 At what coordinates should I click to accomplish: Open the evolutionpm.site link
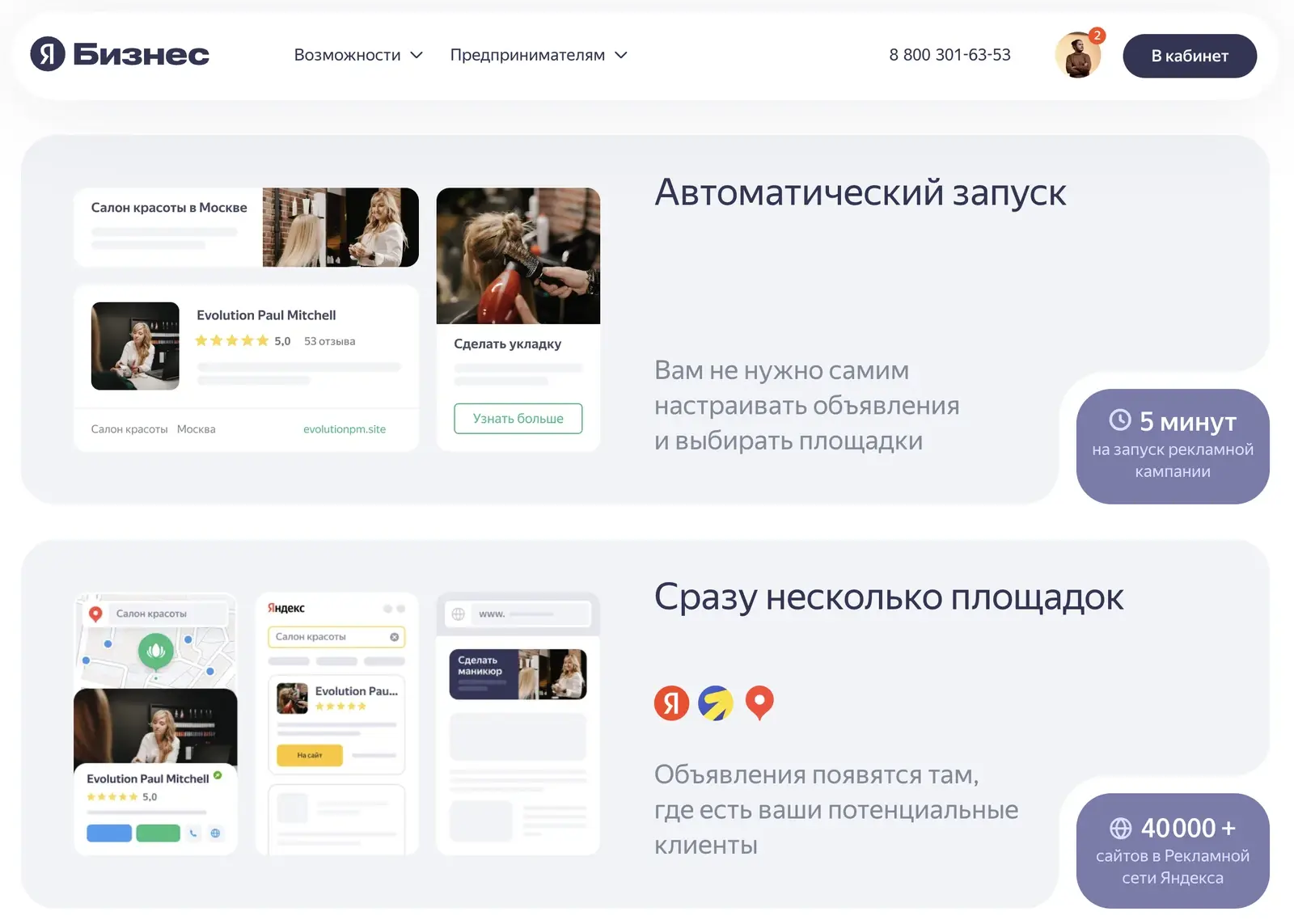(x=345, y=429)
